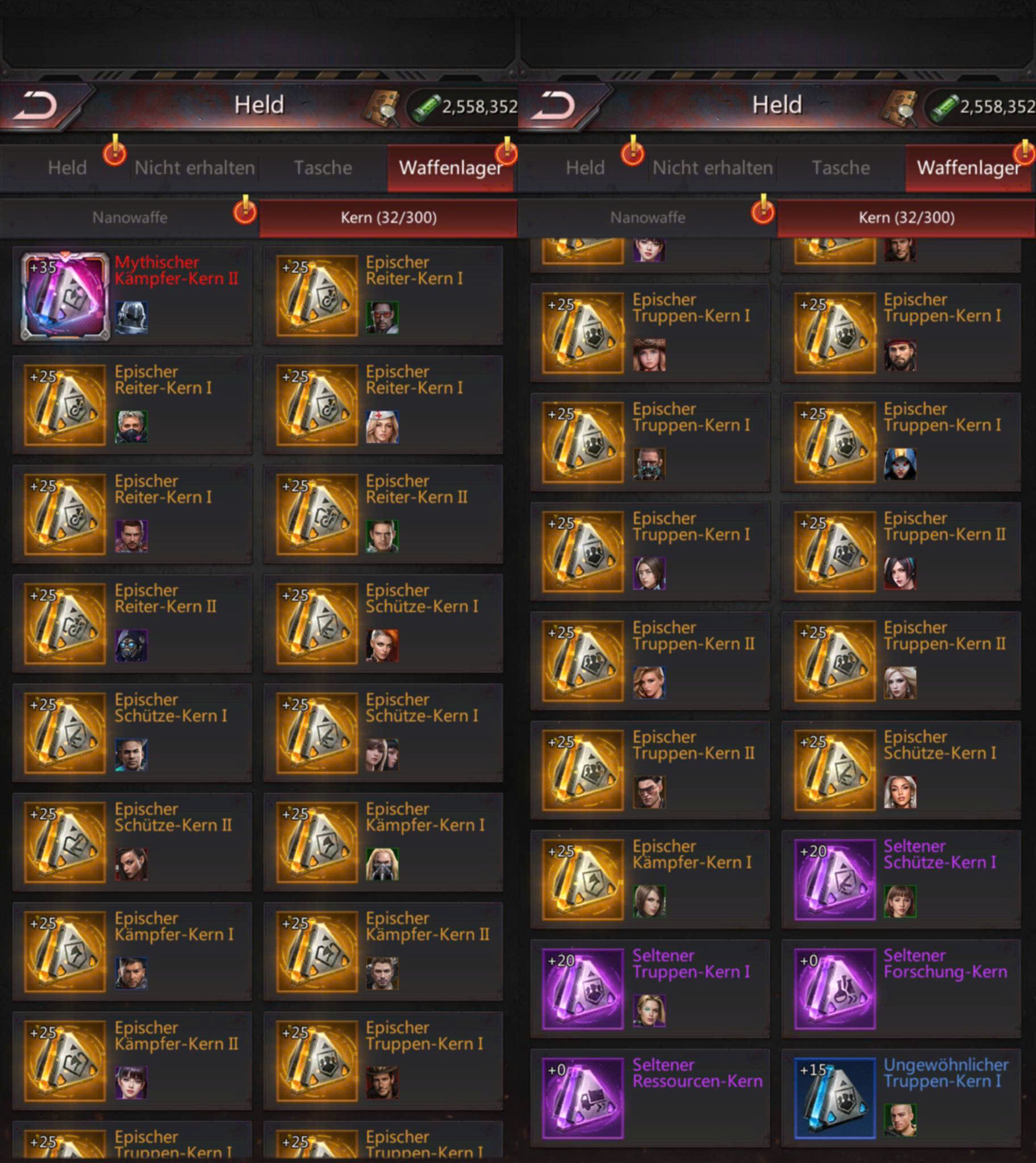
Task: Open the Tasche tab in left panel
Action: (323, 168)
